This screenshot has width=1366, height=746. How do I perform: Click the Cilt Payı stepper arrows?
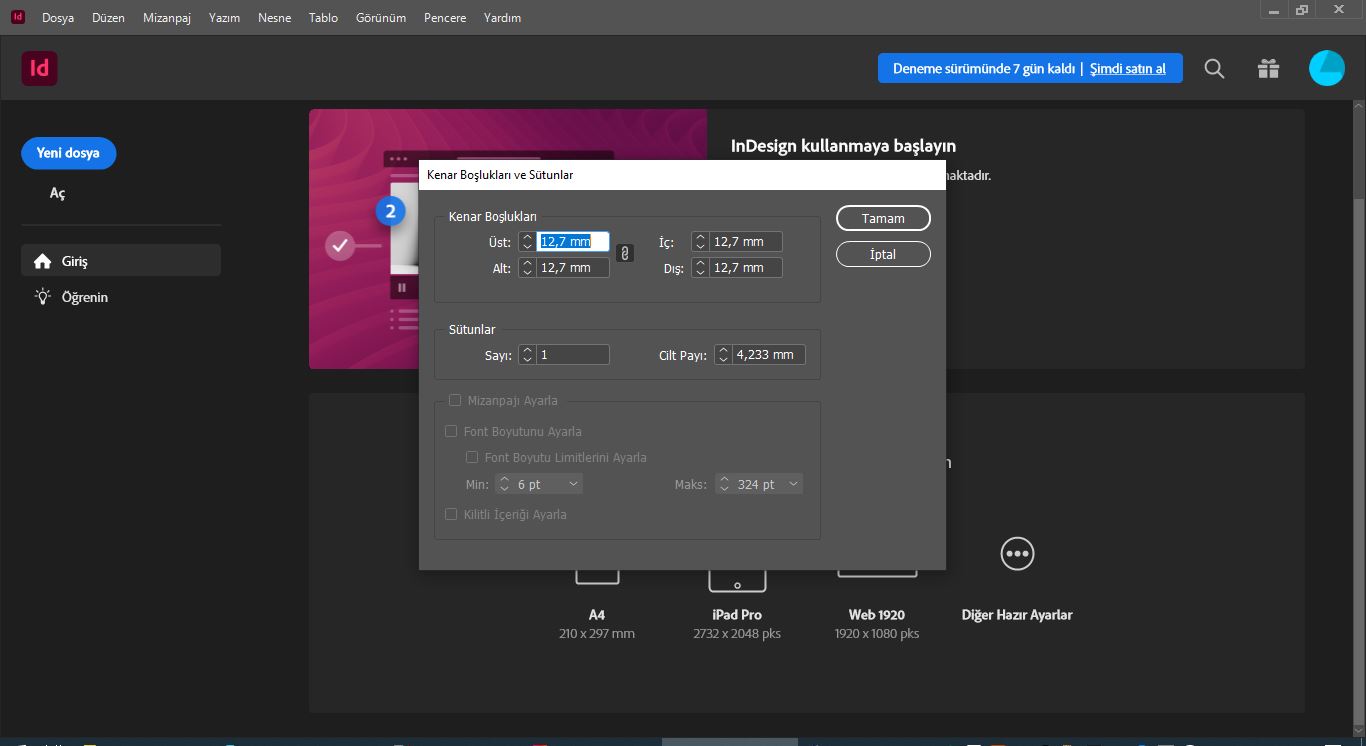(723, 355)
